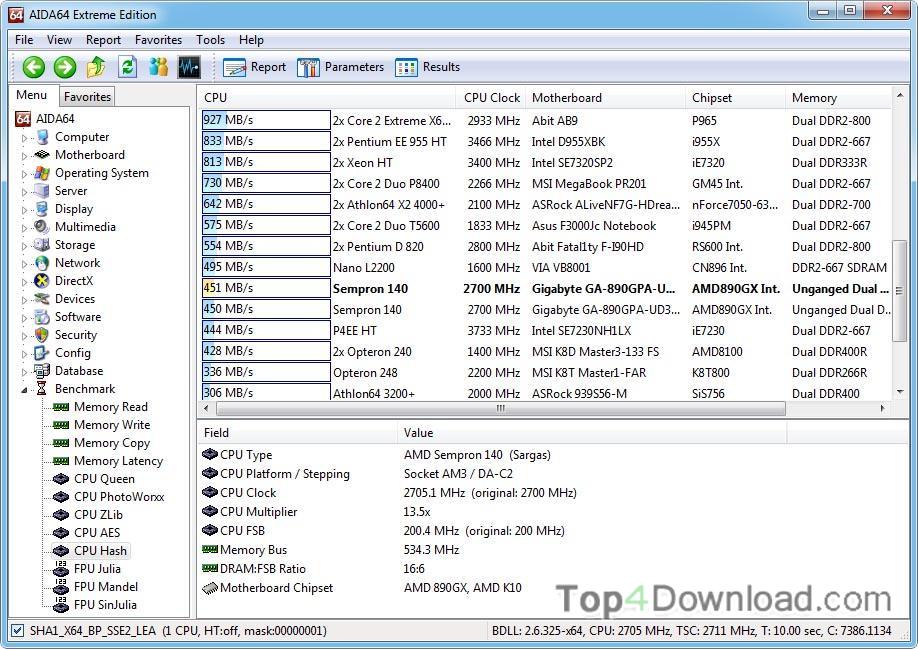Select the Devices icon in tree
This screenshot has height=649, width=918.
42,299
